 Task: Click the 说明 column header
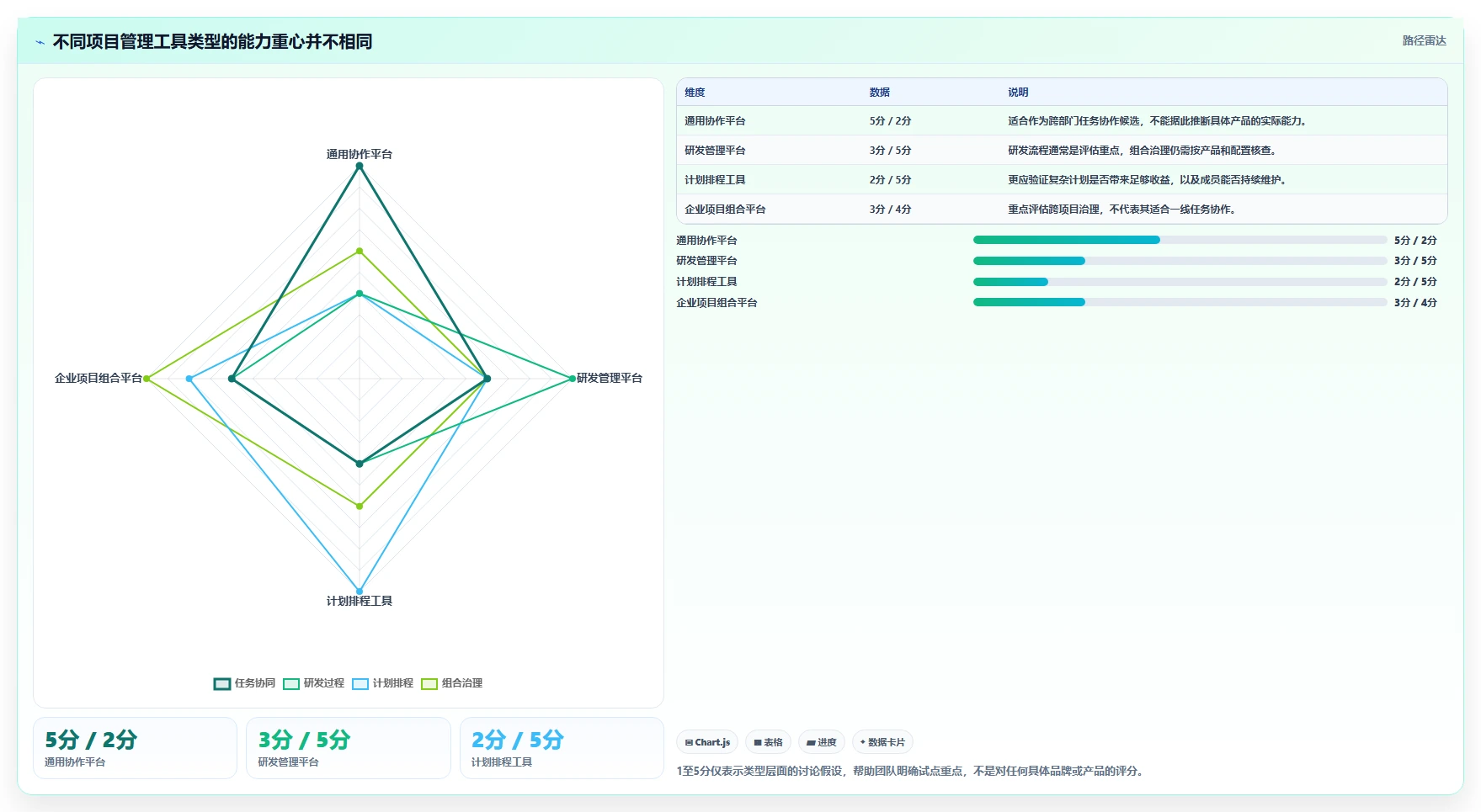1018,93
